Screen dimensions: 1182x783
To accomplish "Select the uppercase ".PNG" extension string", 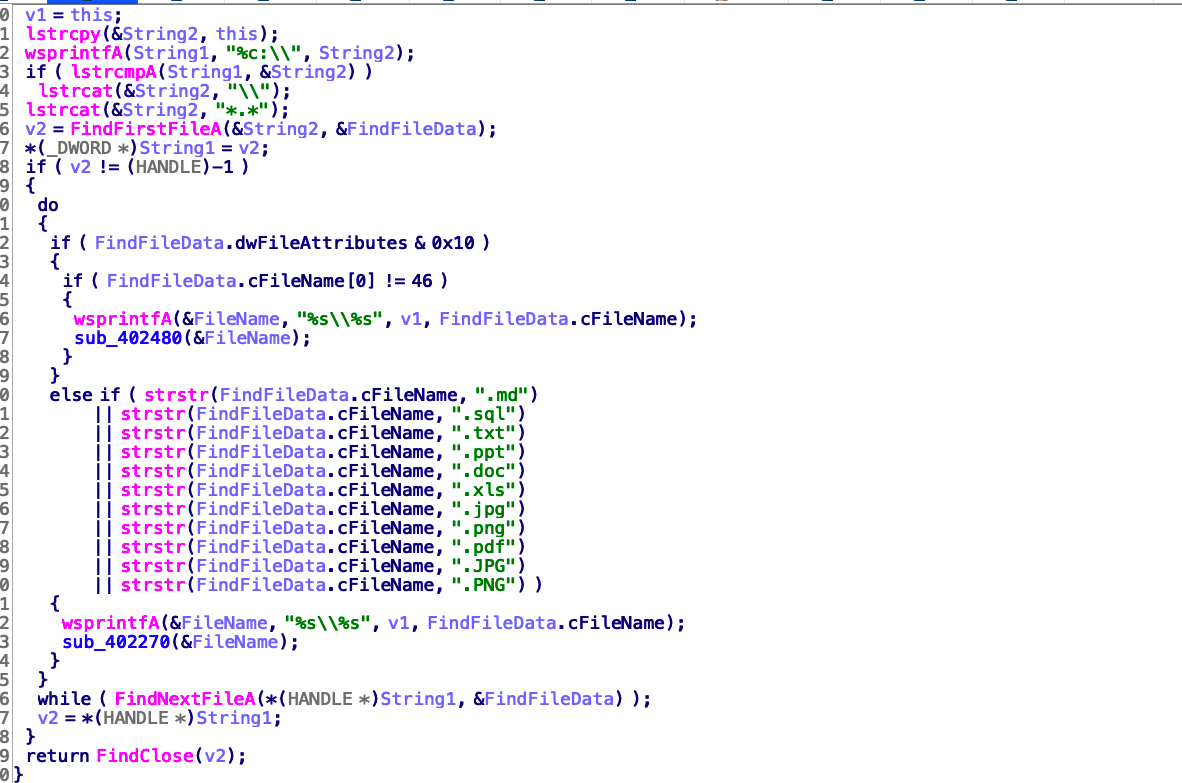I will click(x=483, y=586).
